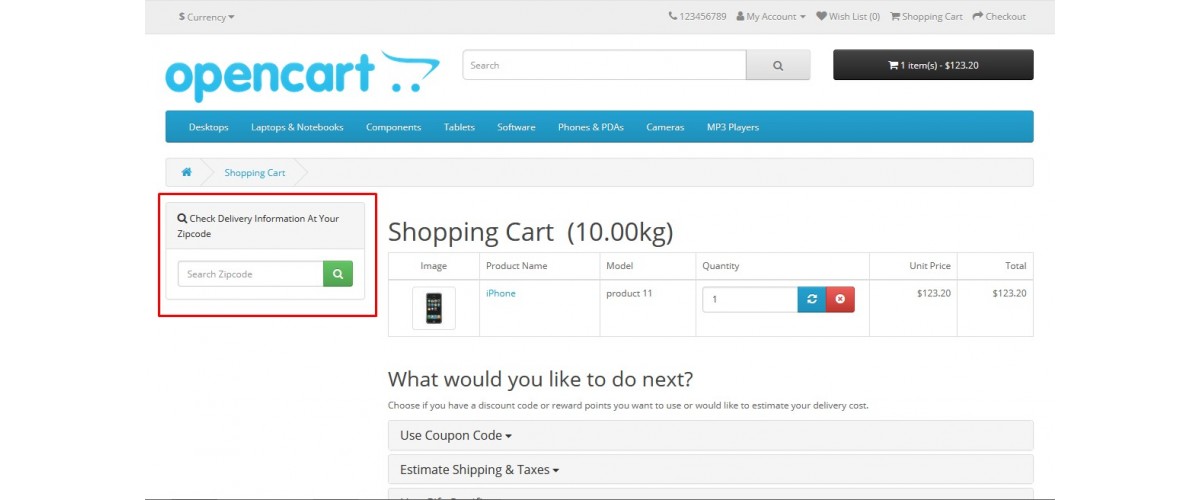Focus the iPhone quantity field
Viewport: 1200px width, 500px height.
tap(749, 299)
